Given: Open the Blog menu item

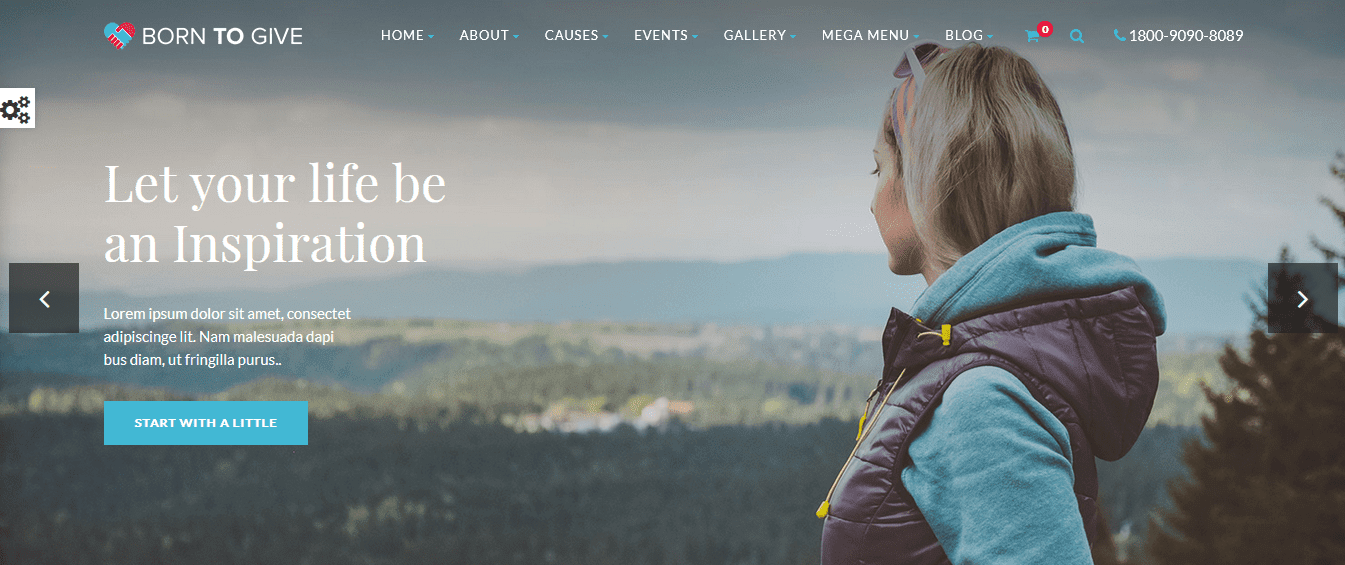Looking at the screenshot, I should 969,36.
